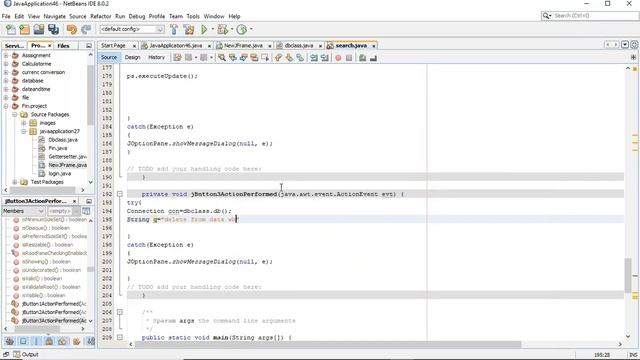This screenshot has width=640, height=360.
Task: Click the Redo toolbar icon
Action: 86,29
